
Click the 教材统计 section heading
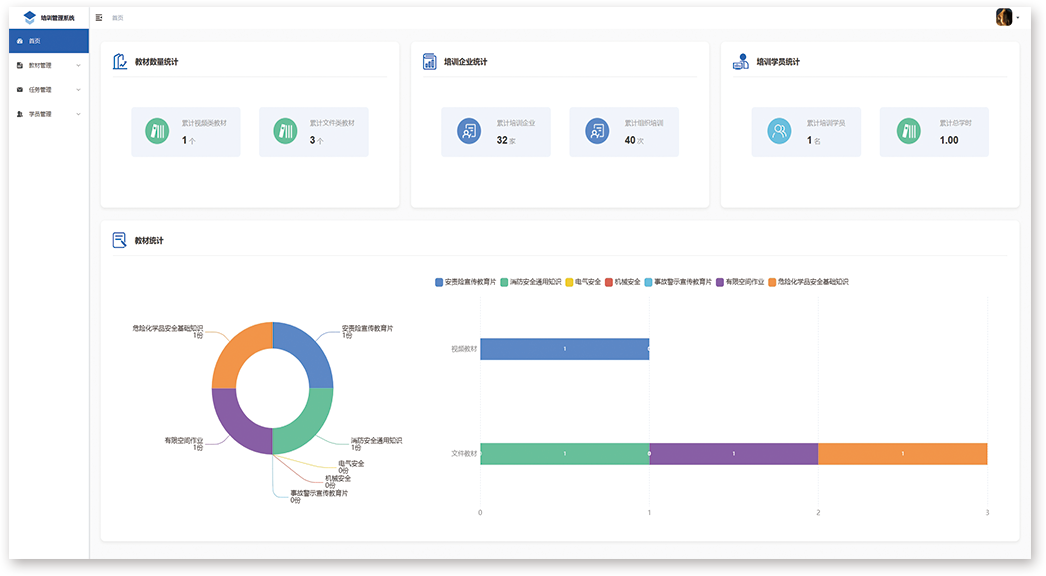[149, 241]
